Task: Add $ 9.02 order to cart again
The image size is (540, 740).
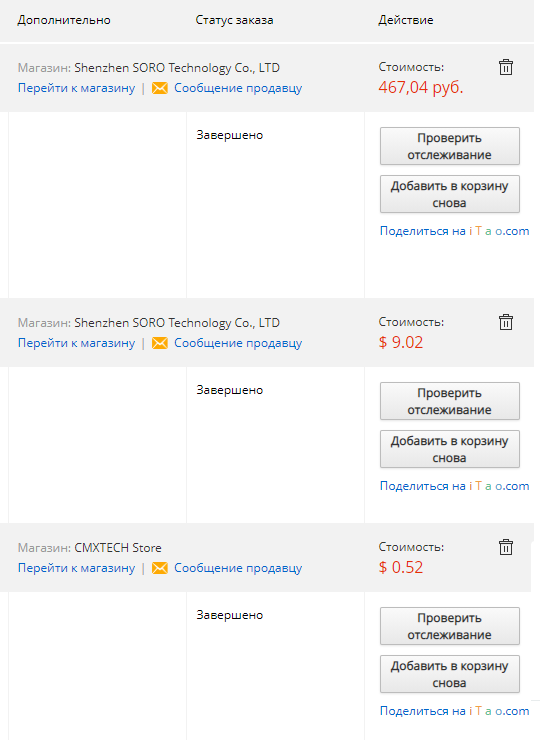Action: point(449,449)
